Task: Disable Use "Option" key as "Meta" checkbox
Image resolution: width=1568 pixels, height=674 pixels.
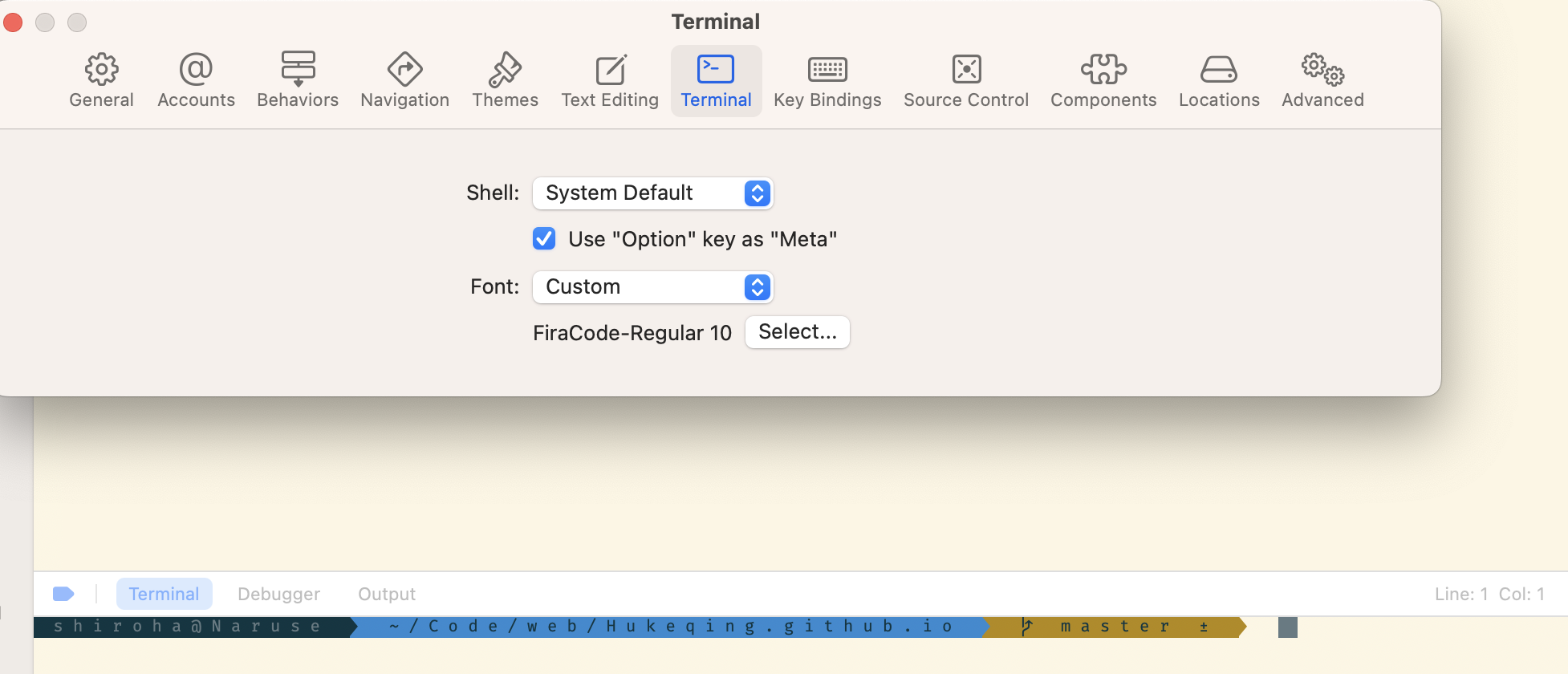Action: click(544, 239)
